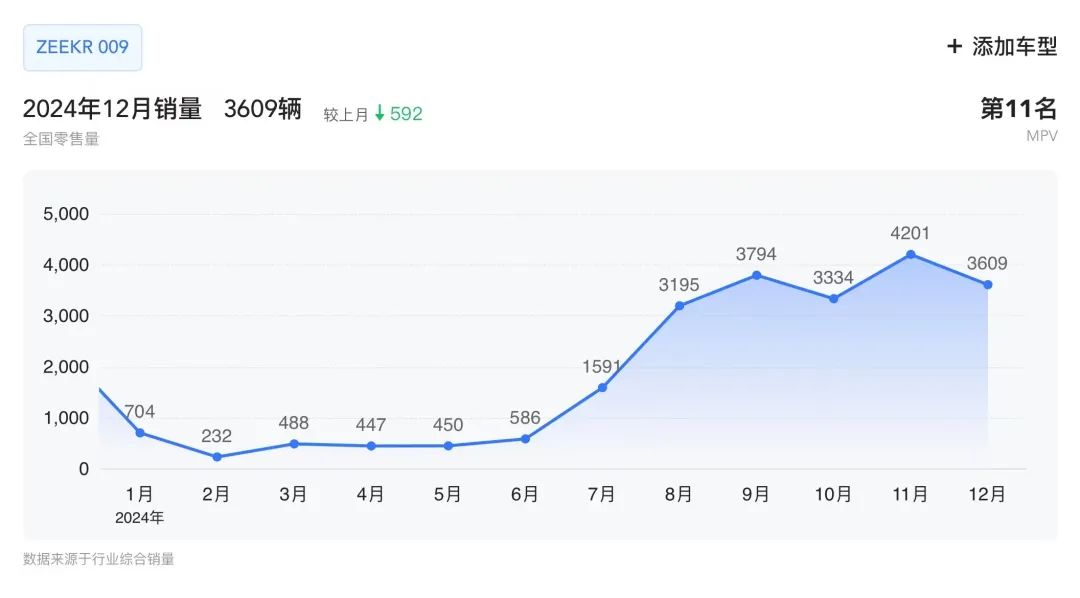The width and height of the screenshot is (1080, 598).
Task: Click the 6月 x-axis label
Action: pyautogui.click(x=525, y=494)
